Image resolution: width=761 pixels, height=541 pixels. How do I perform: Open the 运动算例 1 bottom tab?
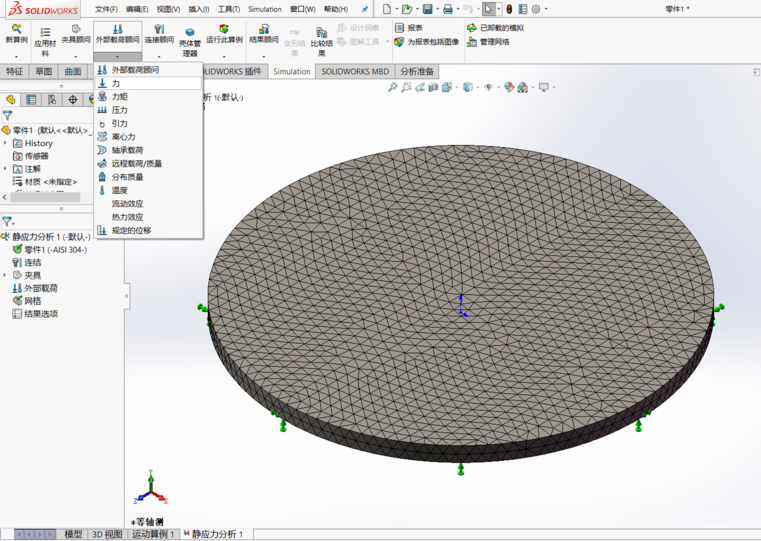[153, 534]
